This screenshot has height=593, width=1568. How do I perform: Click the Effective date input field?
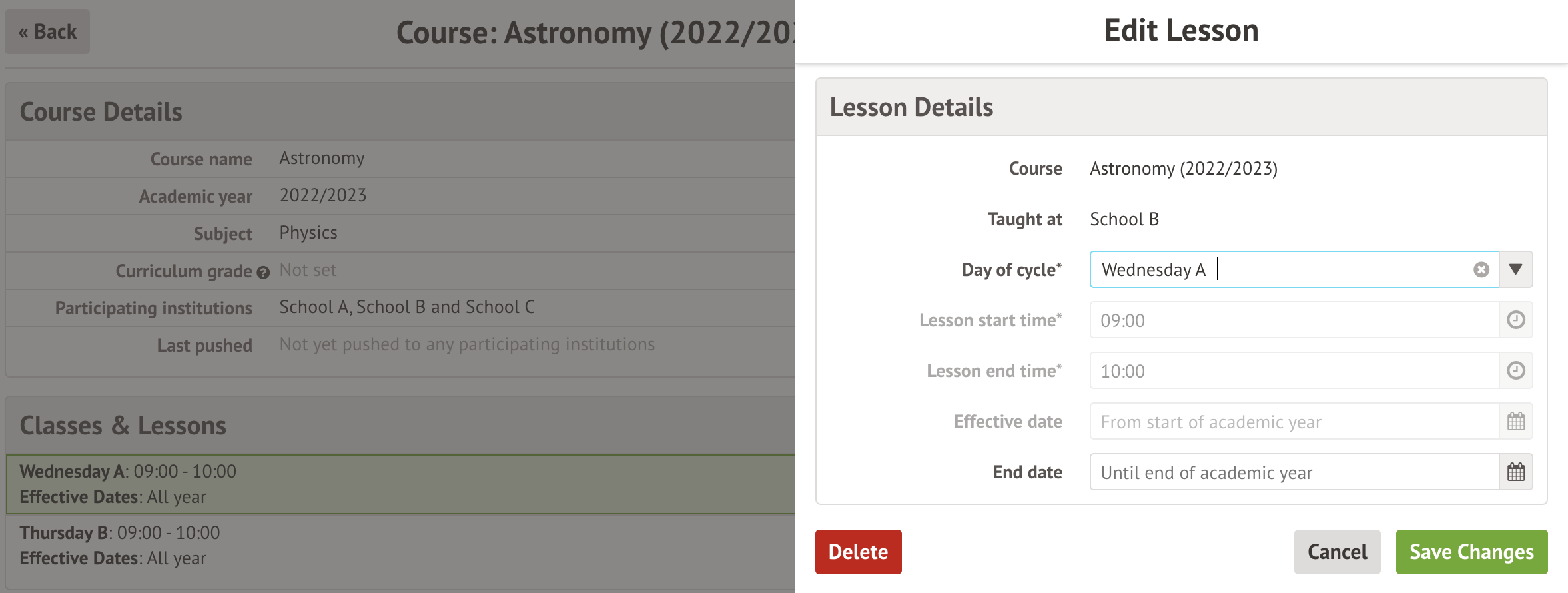click(x=1294, y=422)
